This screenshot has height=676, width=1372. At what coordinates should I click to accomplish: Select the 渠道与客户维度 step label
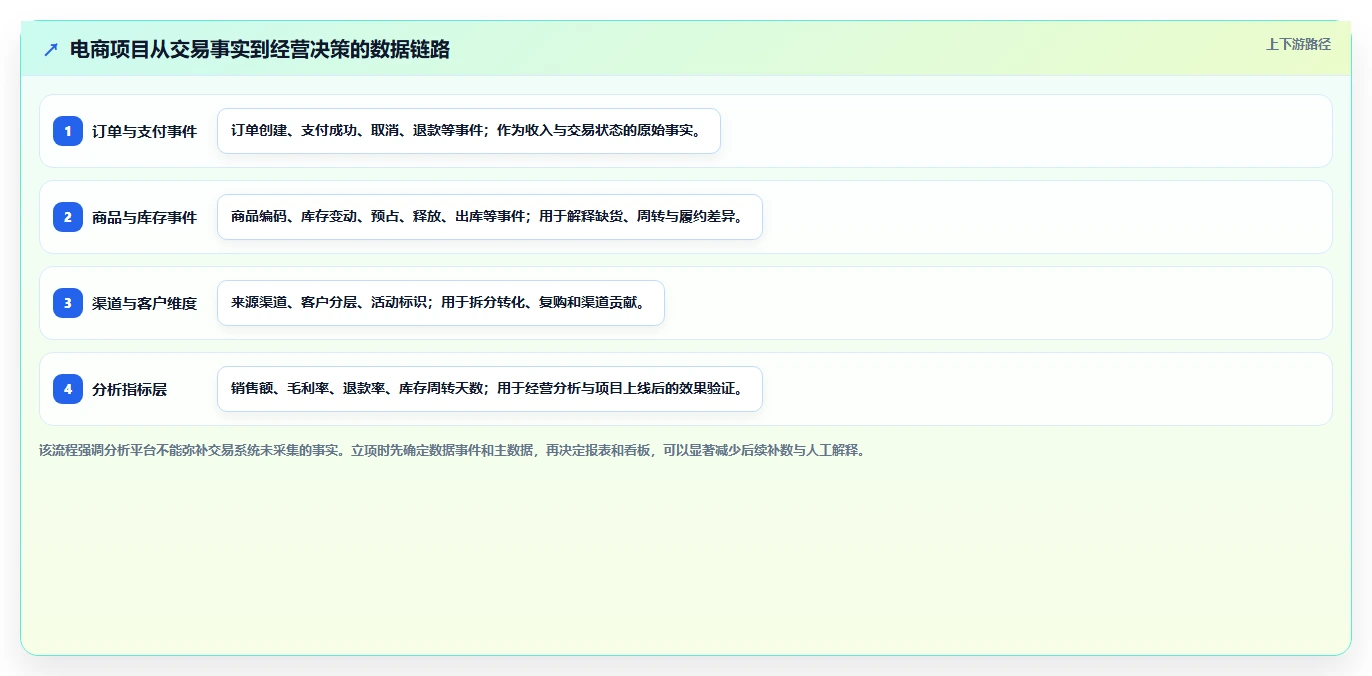click(144, 303)
